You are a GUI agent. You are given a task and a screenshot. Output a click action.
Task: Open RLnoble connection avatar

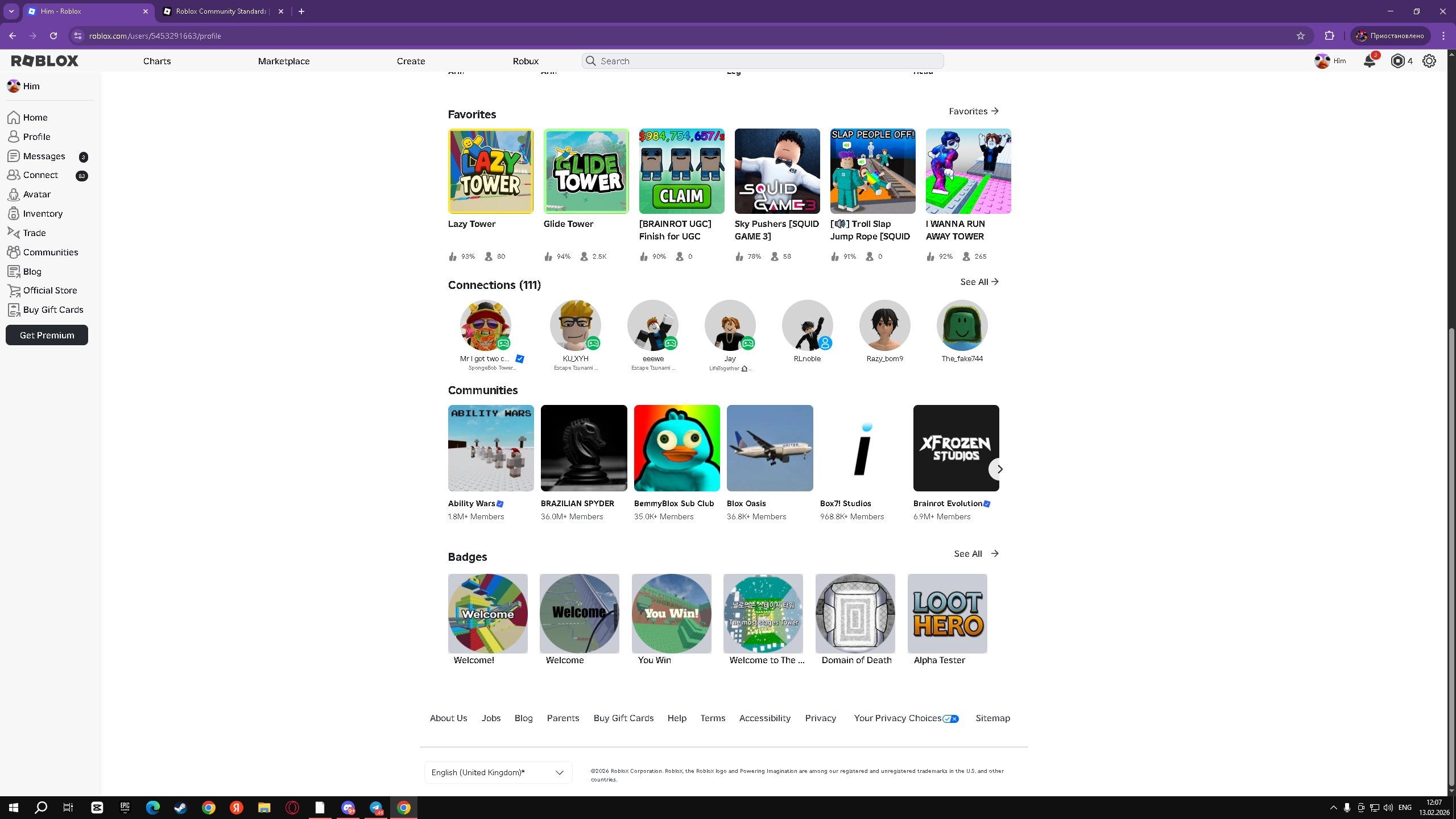807,325
